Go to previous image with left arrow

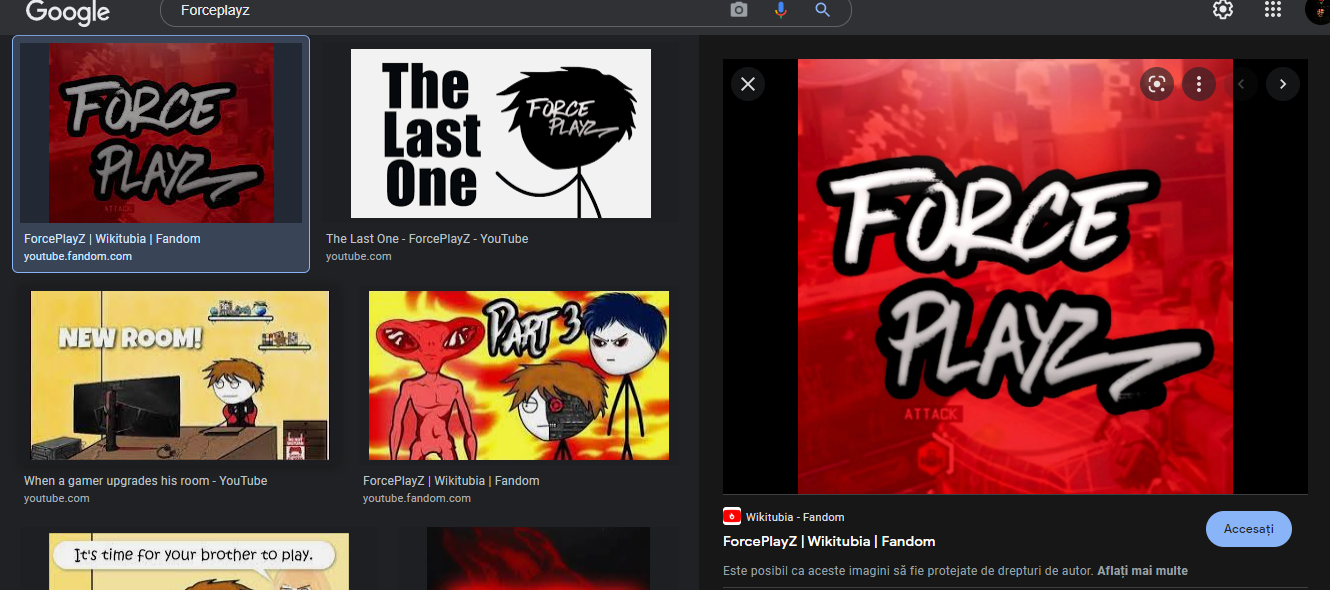click(1241, 84)
